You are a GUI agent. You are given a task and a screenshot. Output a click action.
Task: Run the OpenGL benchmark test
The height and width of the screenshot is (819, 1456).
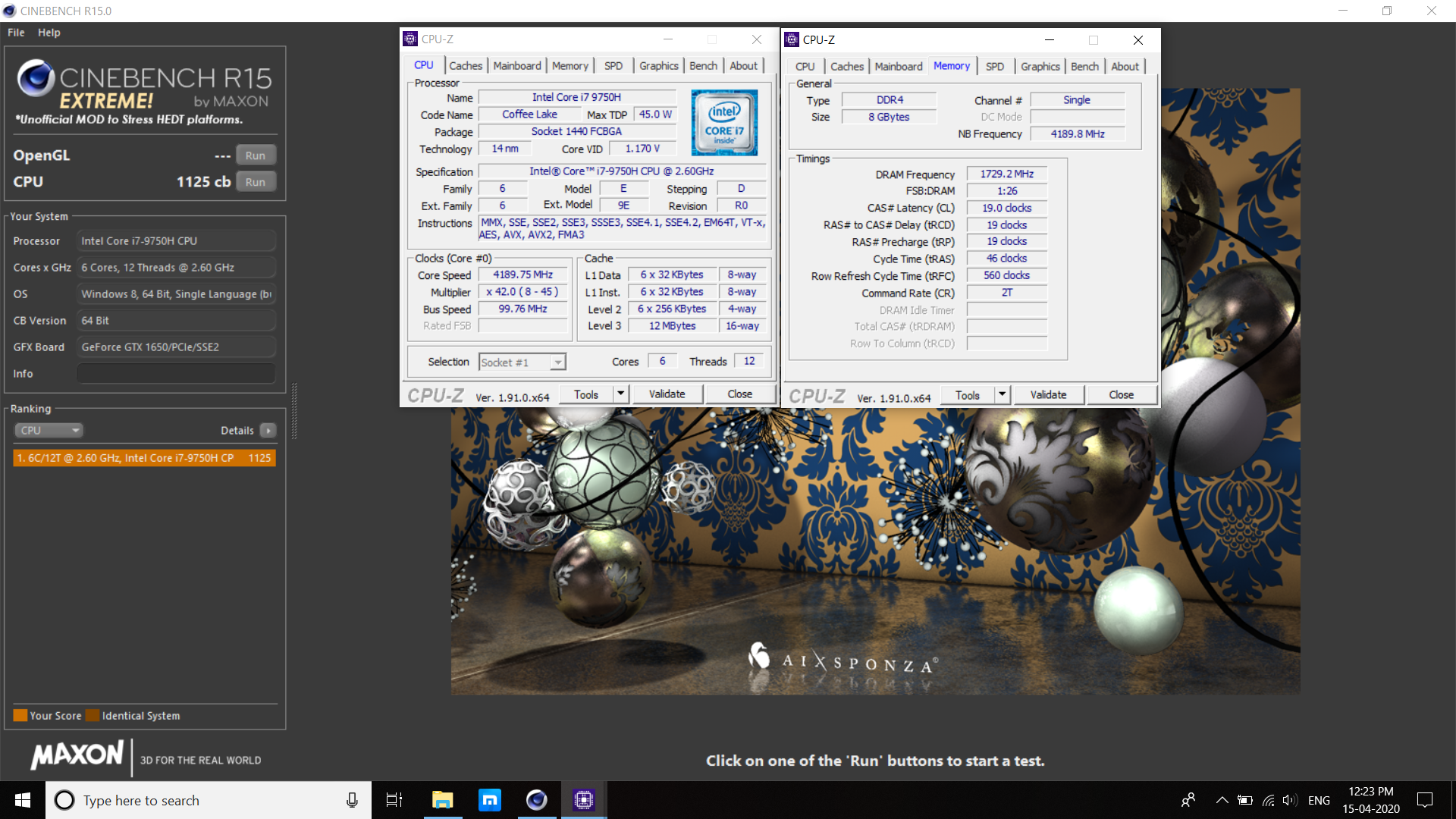(x=256, y=155)
